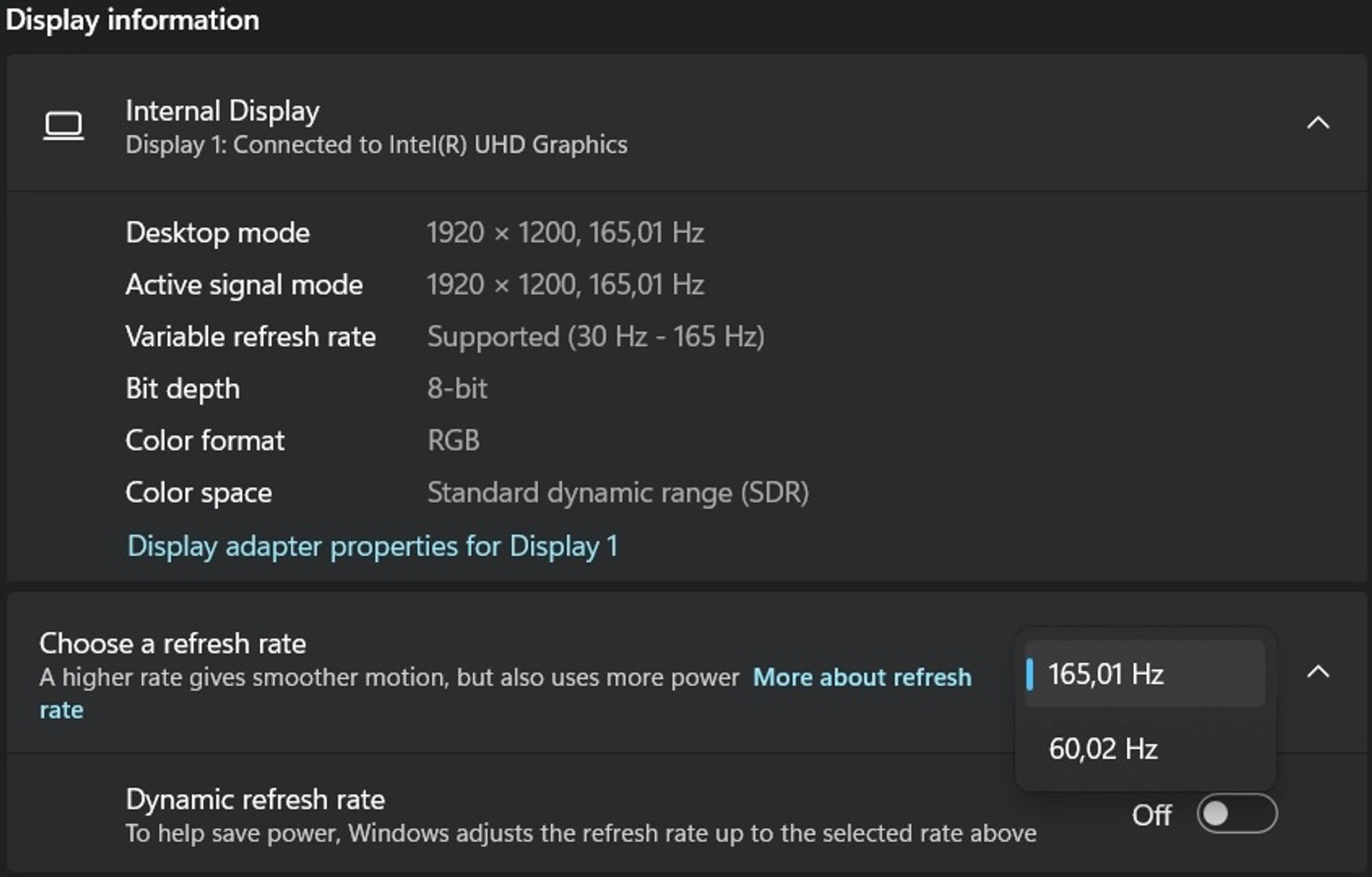Click the Variable refresh rate label

(x=250, y=337)
